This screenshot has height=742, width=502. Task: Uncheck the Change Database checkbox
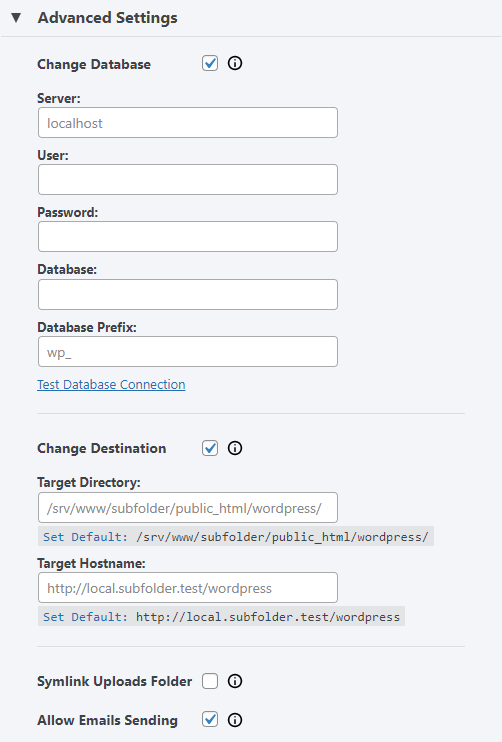coord(210,63)
